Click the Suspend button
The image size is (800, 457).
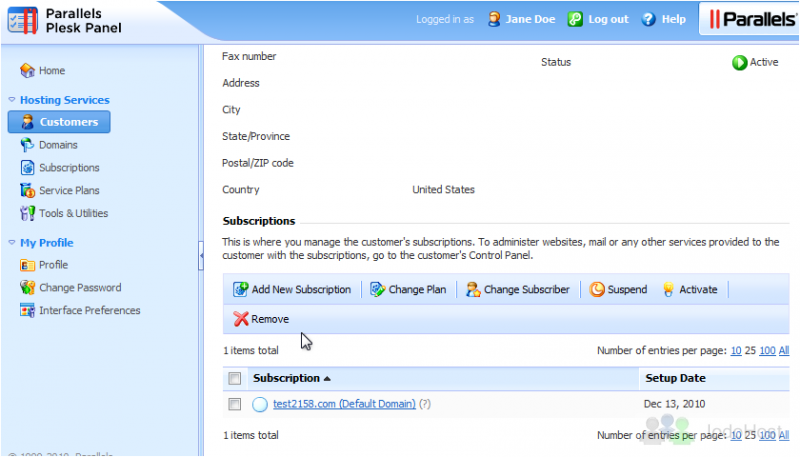coord(618,289)
